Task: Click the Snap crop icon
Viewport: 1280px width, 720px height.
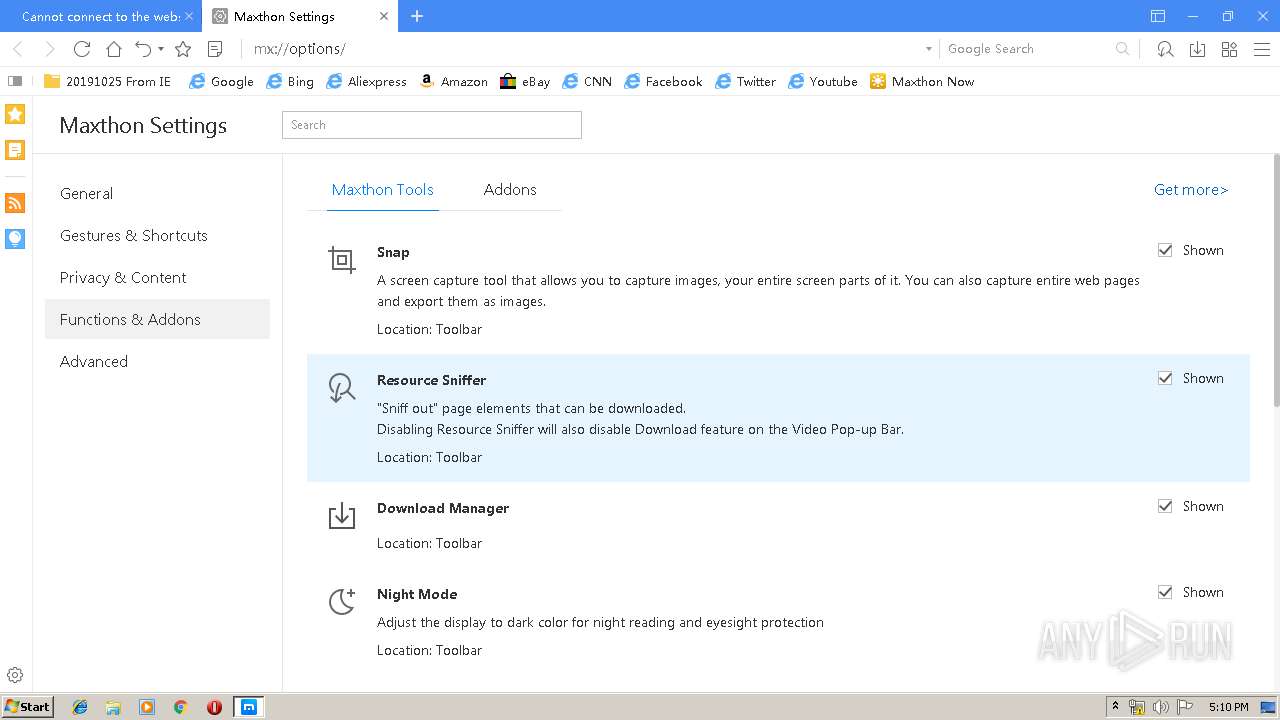Action: pyautogui.click(x=342, y=260)
